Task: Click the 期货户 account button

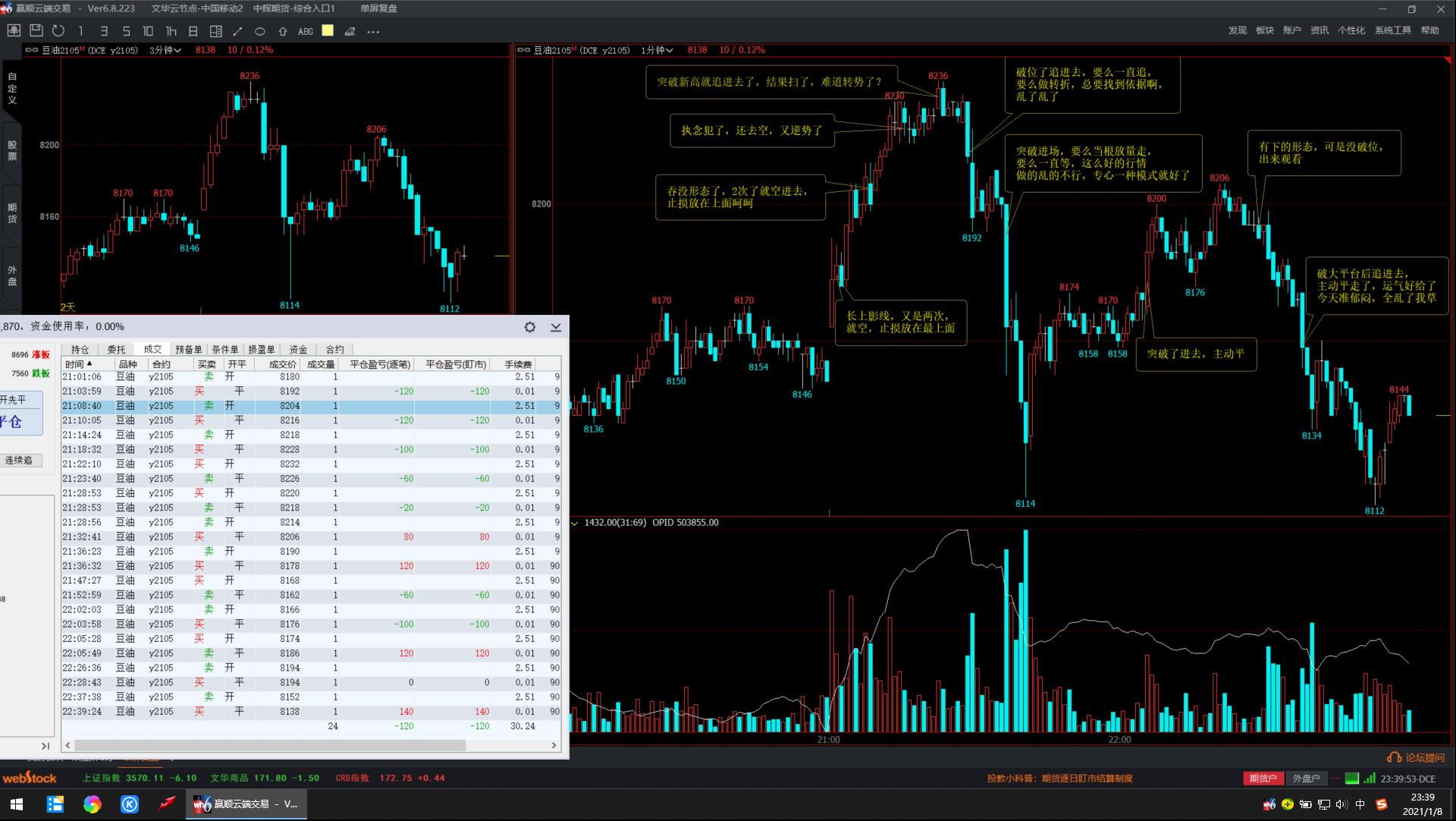Action: (1263, 778)
